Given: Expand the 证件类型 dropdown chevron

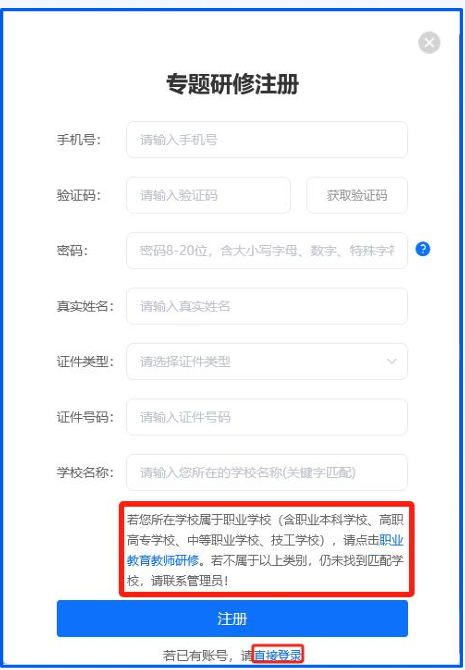Looking at the screenshot, I should point(391,361).
